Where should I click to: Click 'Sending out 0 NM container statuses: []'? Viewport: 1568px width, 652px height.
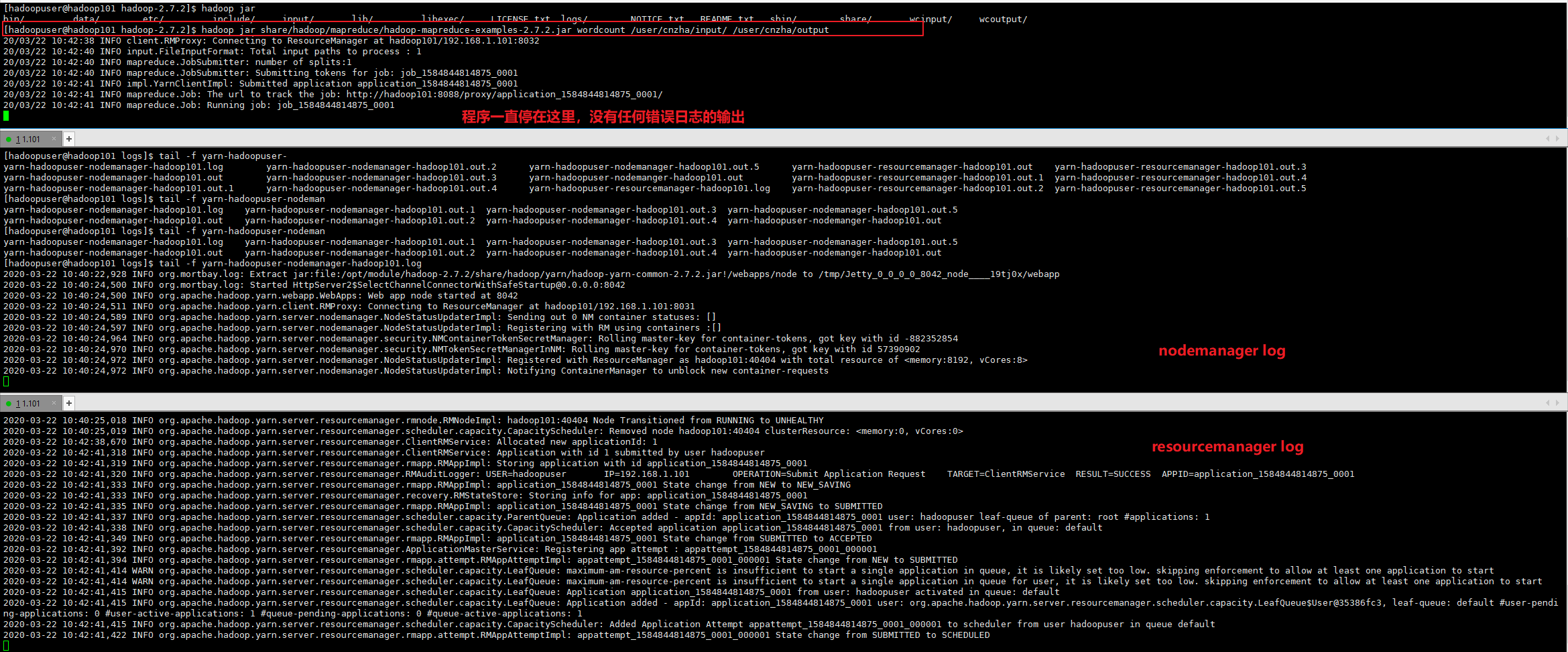611,317
